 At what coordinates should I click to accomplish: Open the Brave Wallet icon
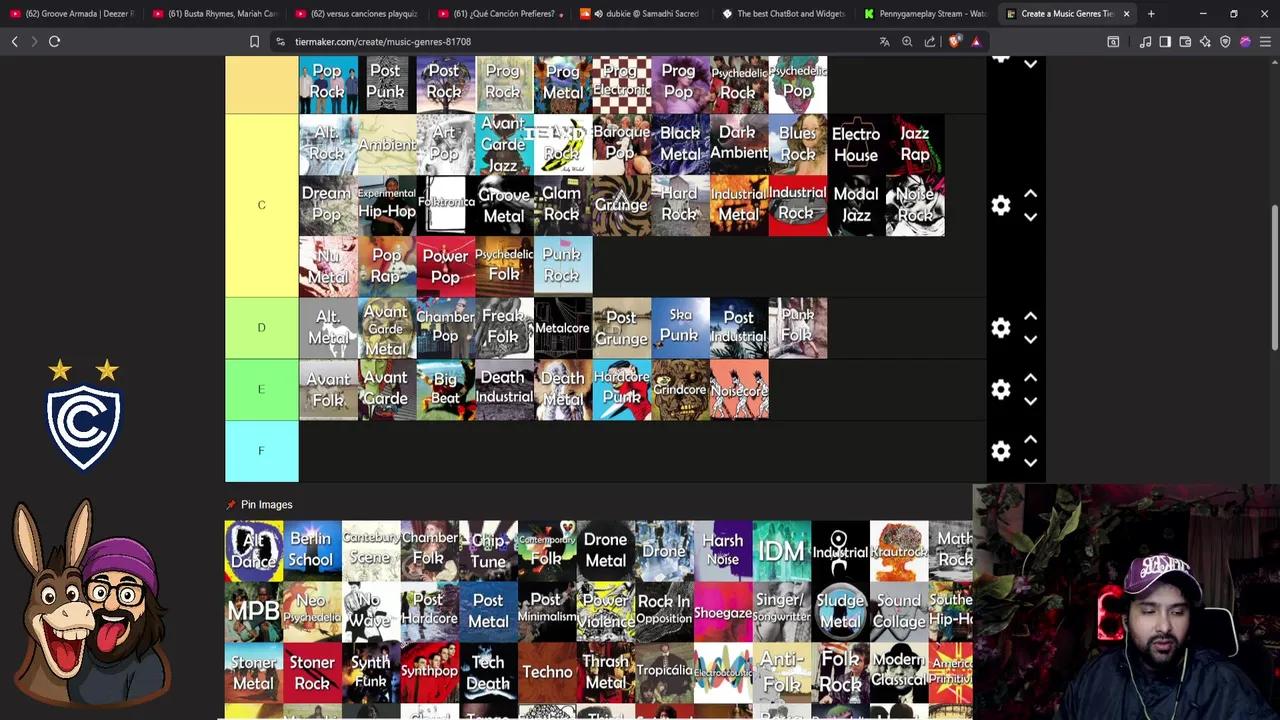tap(1185, 42)
